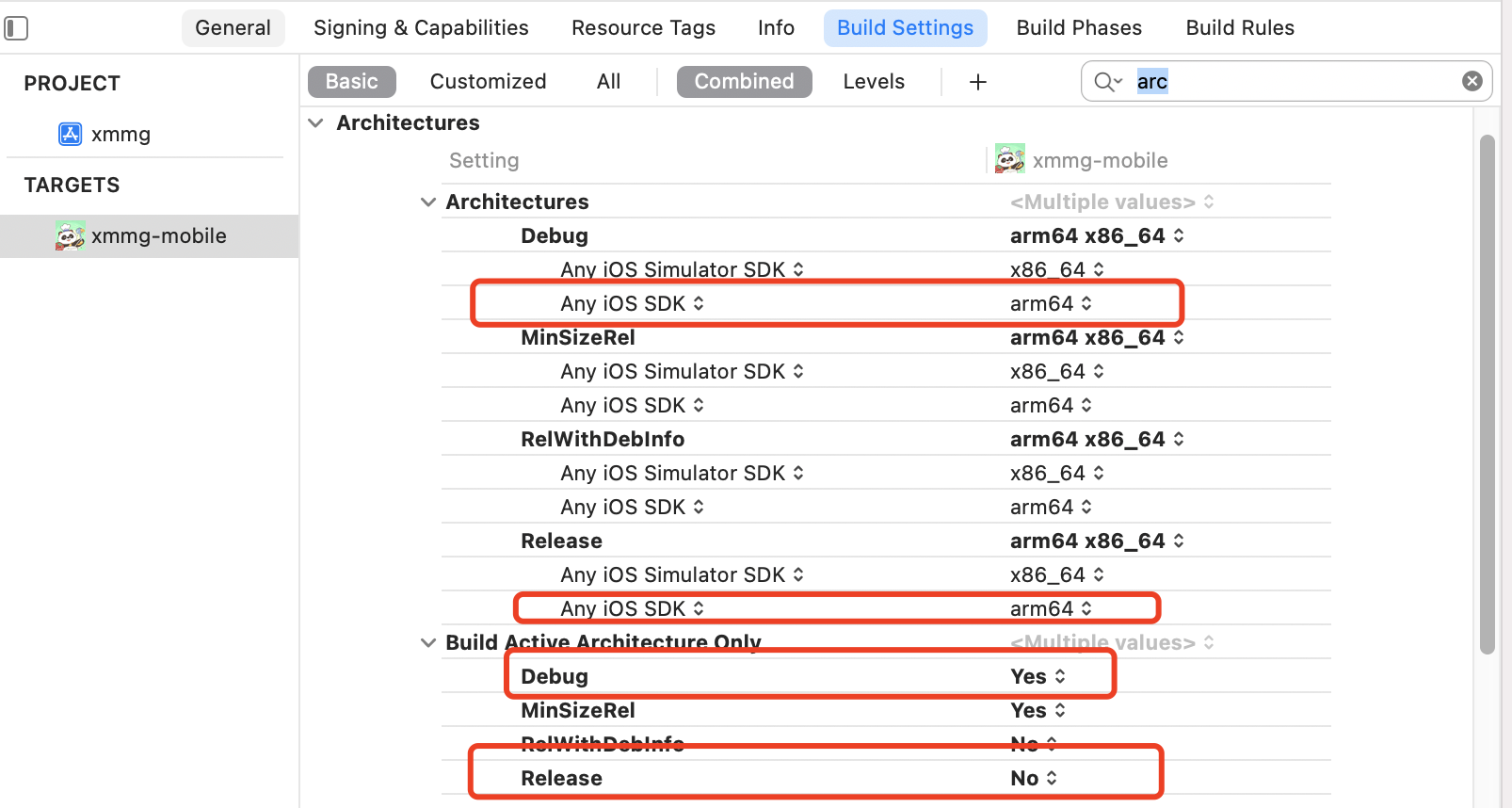Collapse Build Active Architecture Only setting

coord(428,642)
